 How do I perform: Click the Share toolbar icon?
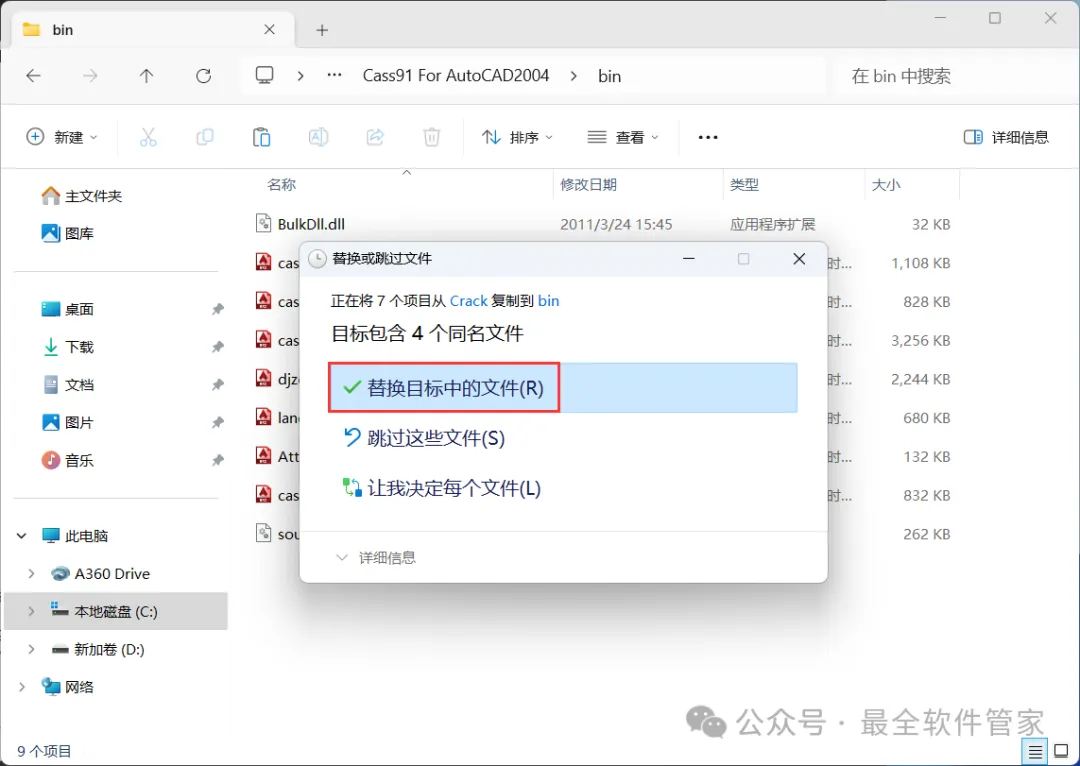(x=375, y=137)
